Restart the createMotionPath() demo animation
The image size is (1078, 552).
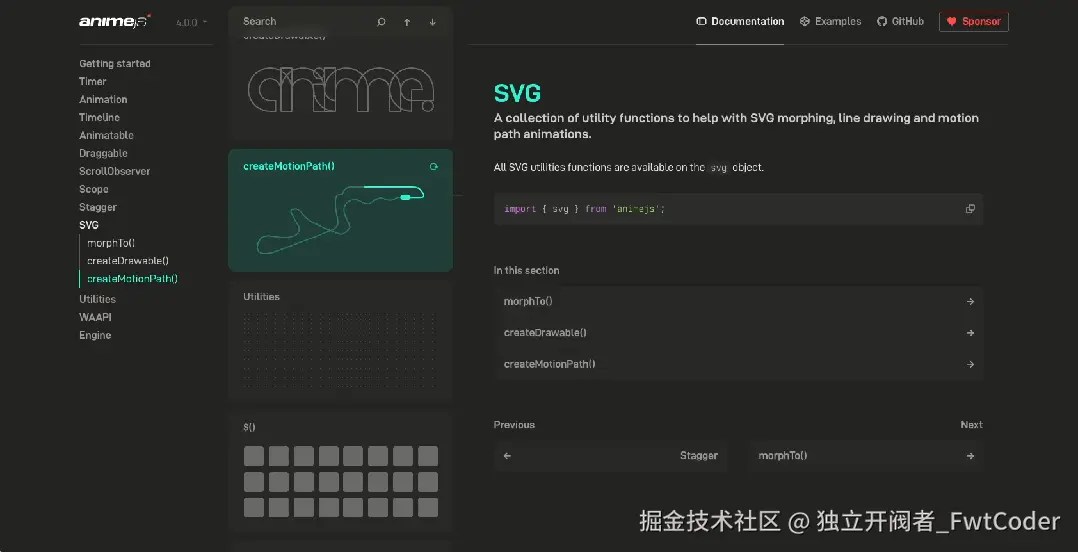click(433, 166)
